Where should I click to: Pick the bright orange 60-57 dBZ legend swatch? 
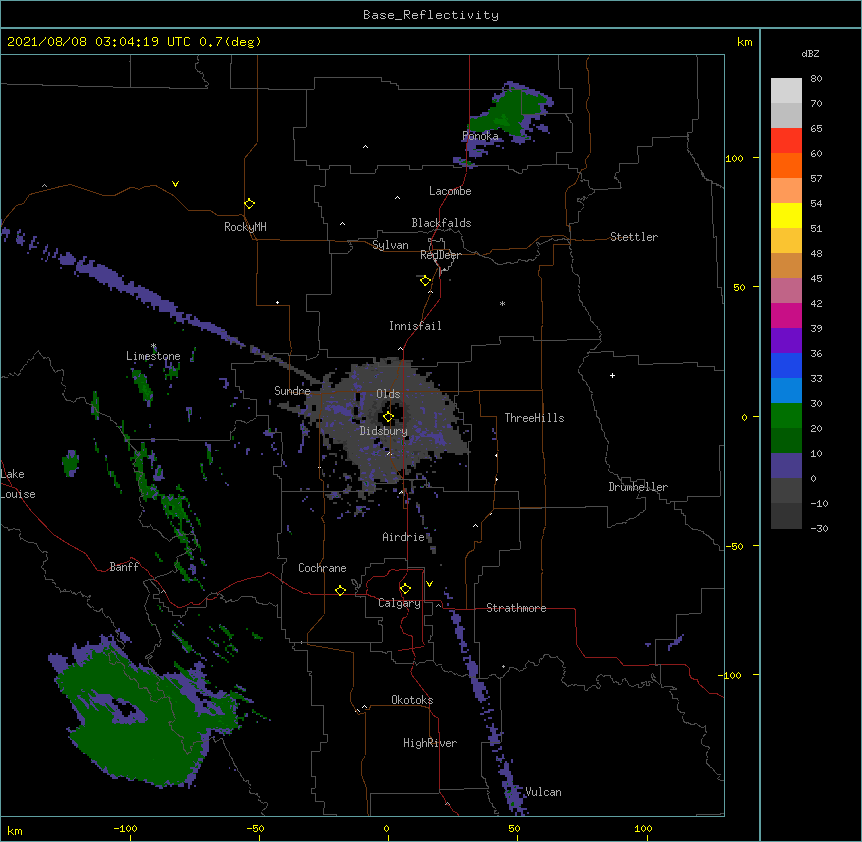(786, 165)
